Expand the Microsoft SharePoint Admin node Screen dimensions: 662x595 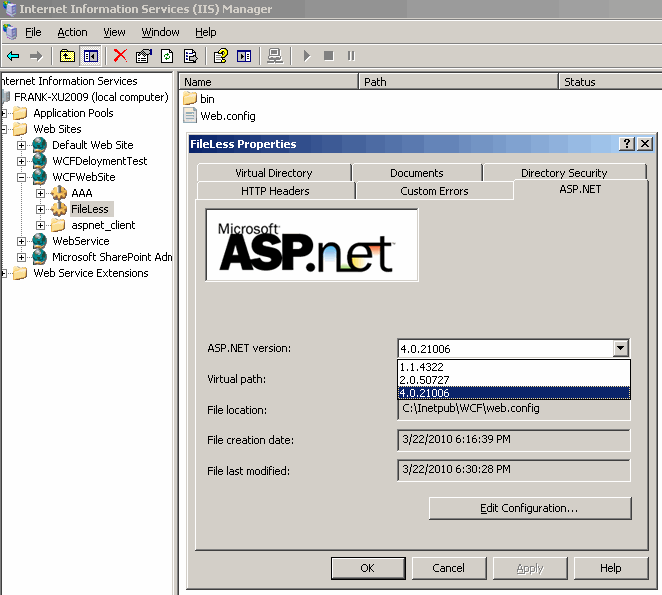pyautogui.click(x=21, y=257)
